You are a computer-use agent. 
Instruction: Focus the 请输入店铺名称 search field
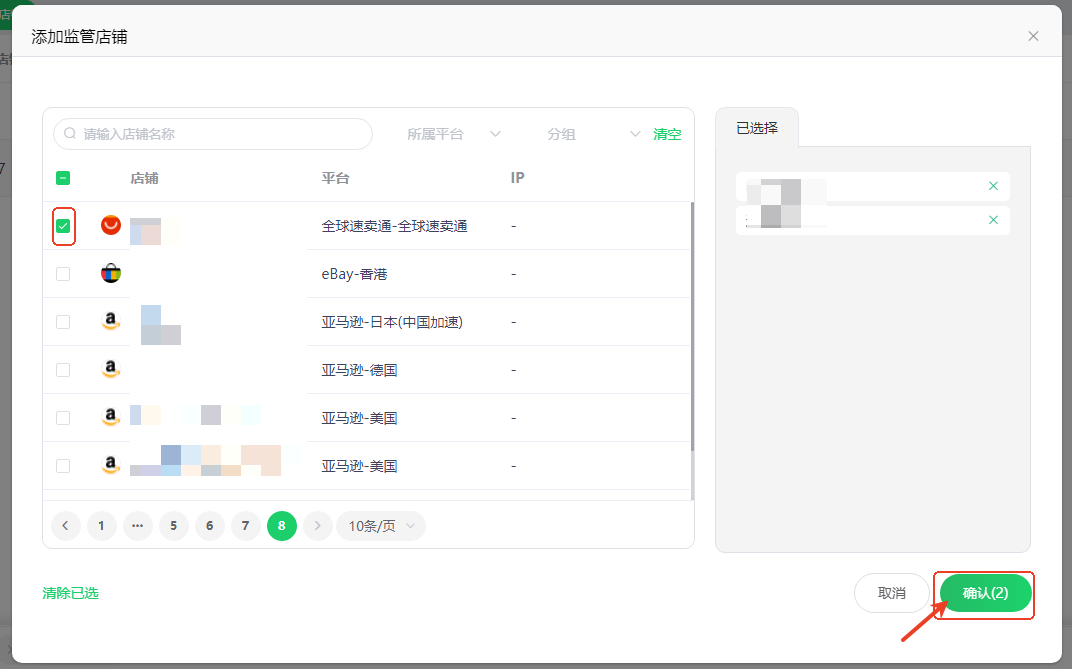pyautogui.click(x=213, y=134)
